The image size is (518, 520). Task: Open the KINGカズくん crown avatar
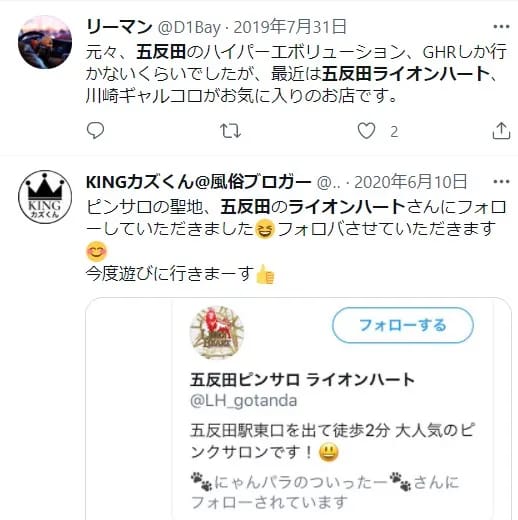45,197
